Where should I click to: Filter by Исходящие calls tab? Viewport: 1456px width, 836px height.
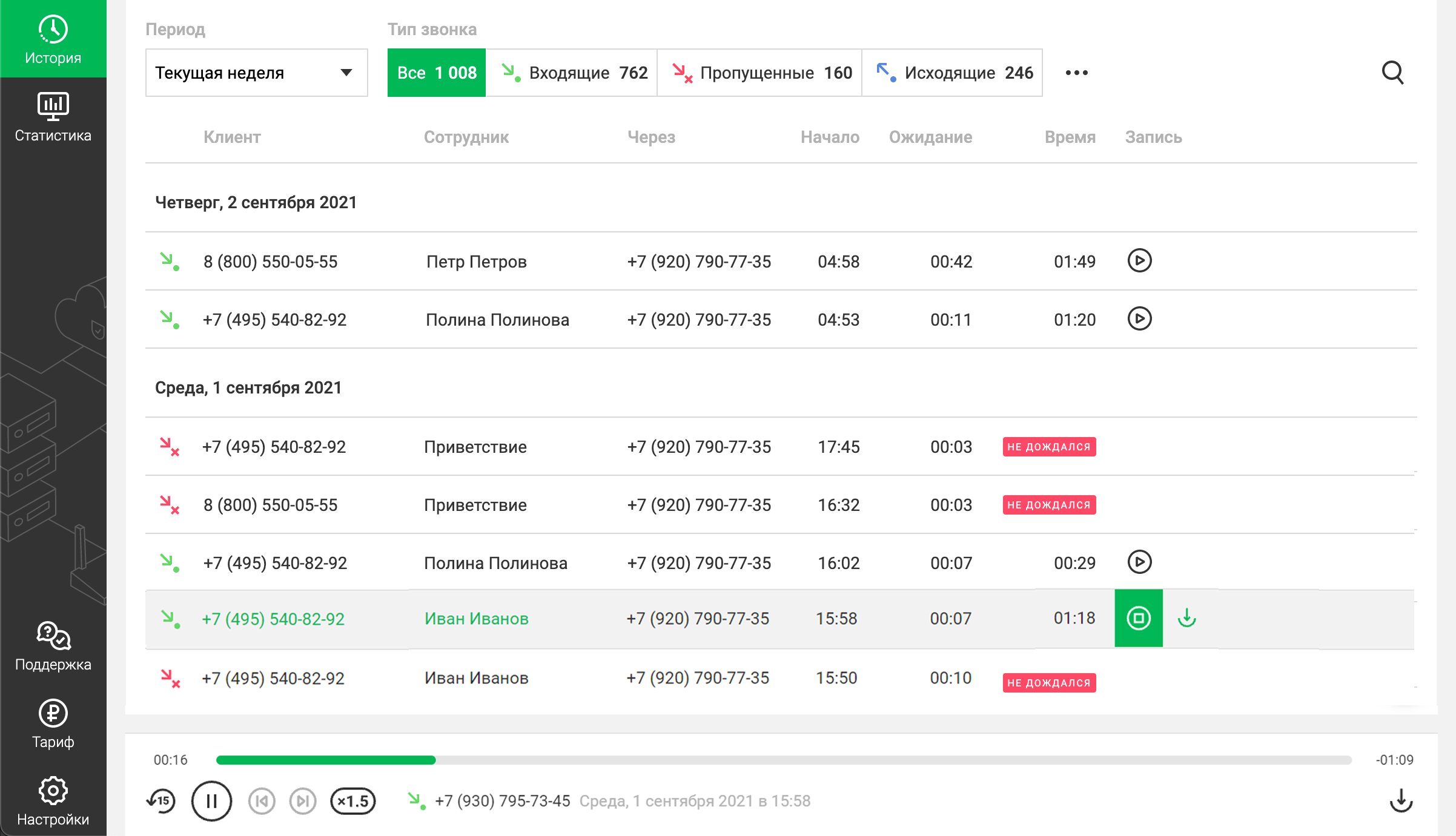(x=952, y=73)
